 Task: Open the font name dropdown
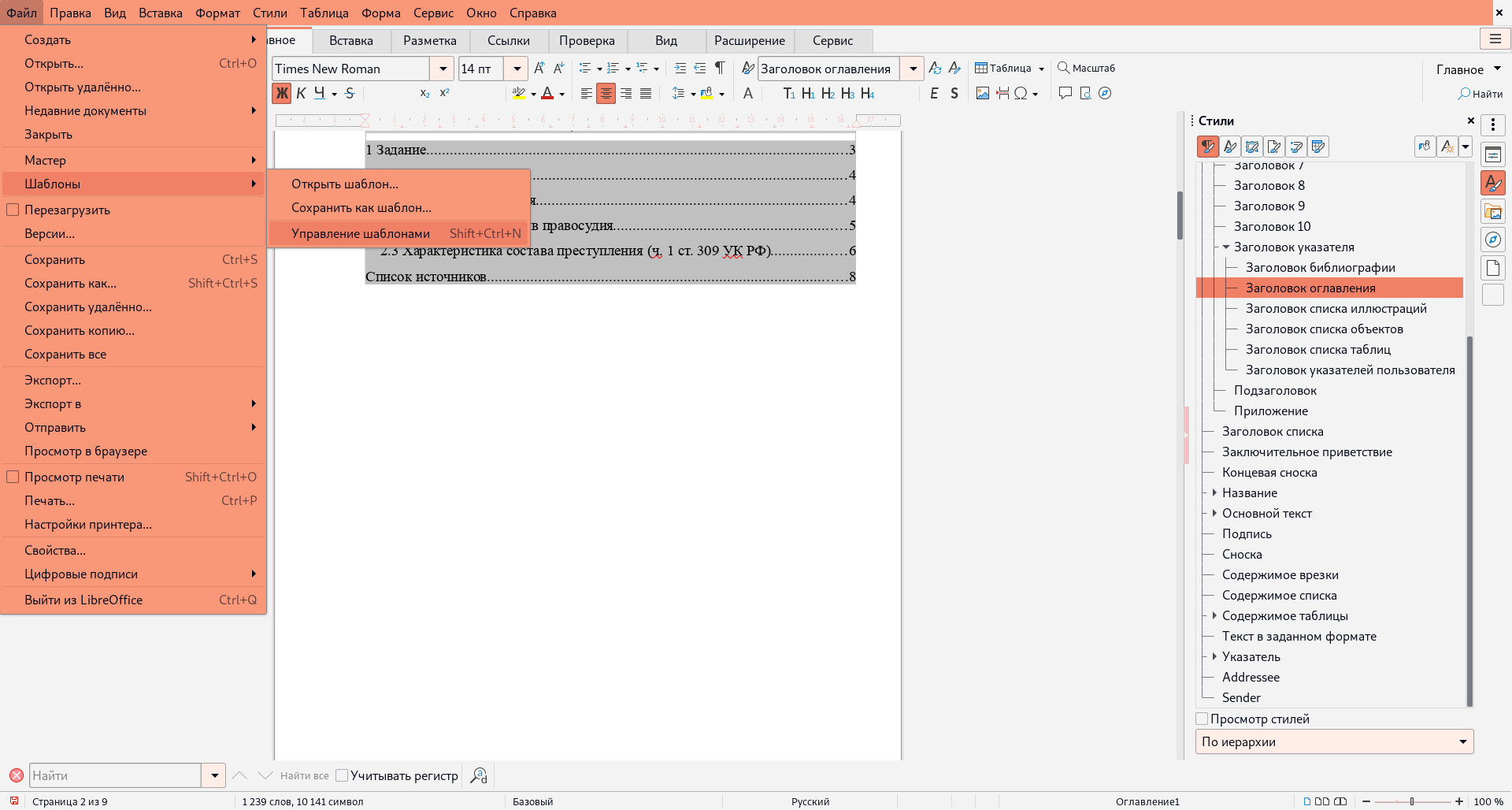click(x=443, y=69)
